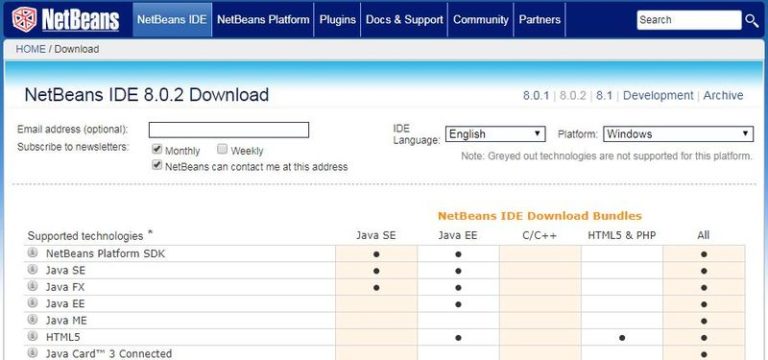Click info icon beside HTML5 row

pyautogui.click(x=32, y=336)
